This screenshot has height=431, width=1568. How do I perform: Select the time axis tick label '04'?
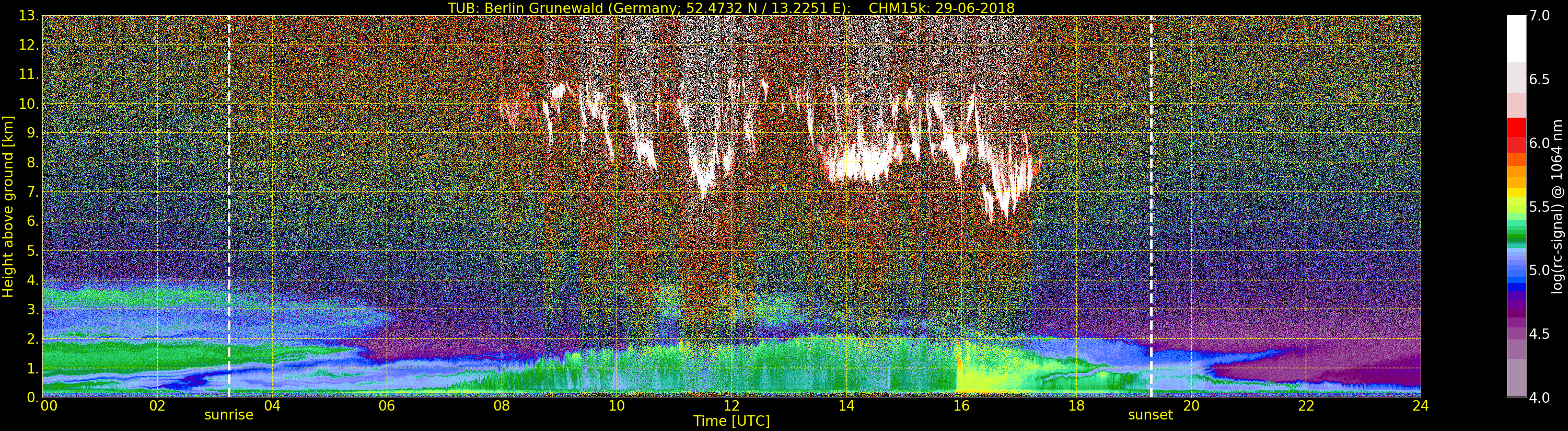tap(272, 405)
